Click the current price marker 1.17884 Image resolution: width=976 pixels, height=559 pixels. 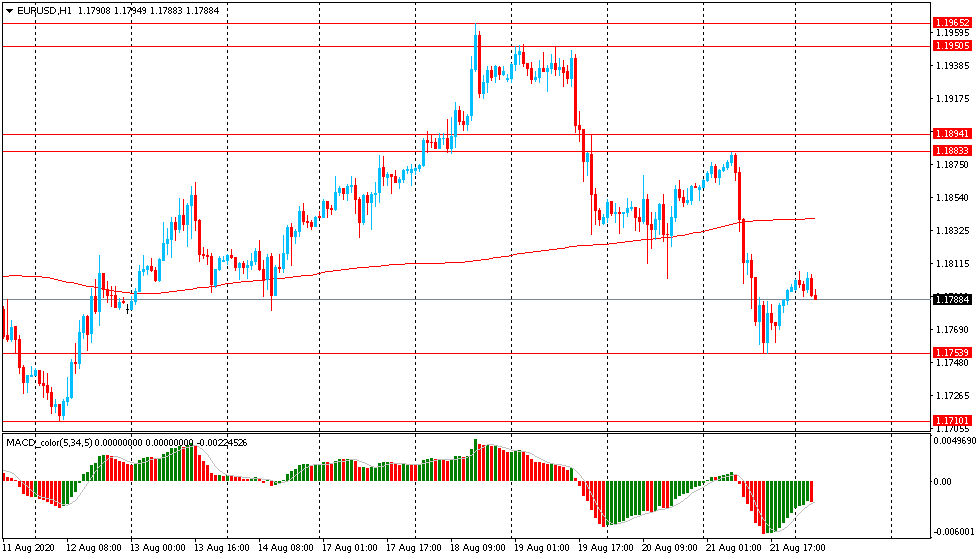click(952, 299)
